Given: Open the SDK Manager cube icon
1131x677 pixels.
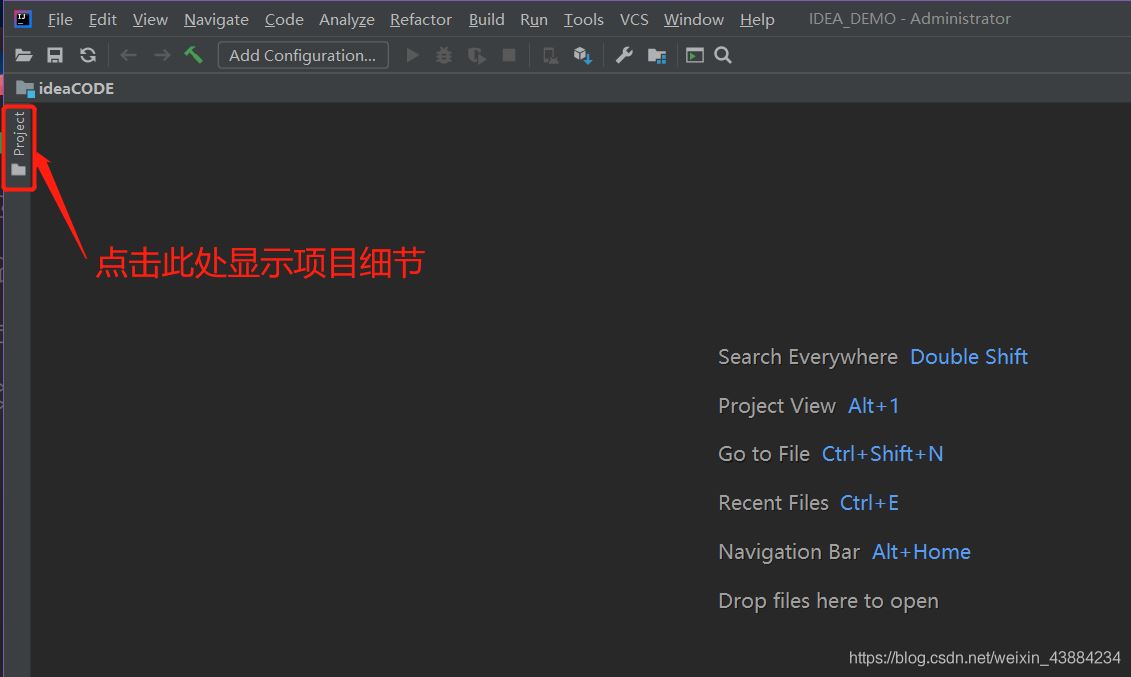Looking at the screenshot, I should point(582,56).
